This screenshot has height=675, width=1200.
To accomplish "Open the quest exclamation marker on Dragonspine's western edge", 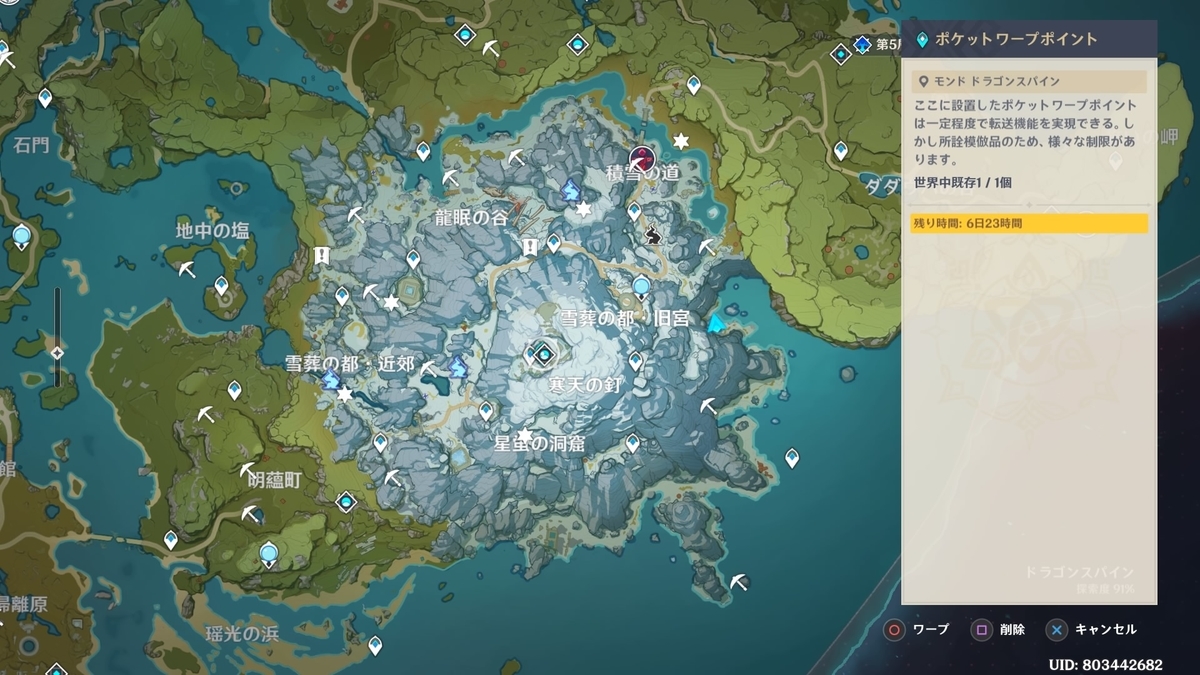I will point(321,256).
